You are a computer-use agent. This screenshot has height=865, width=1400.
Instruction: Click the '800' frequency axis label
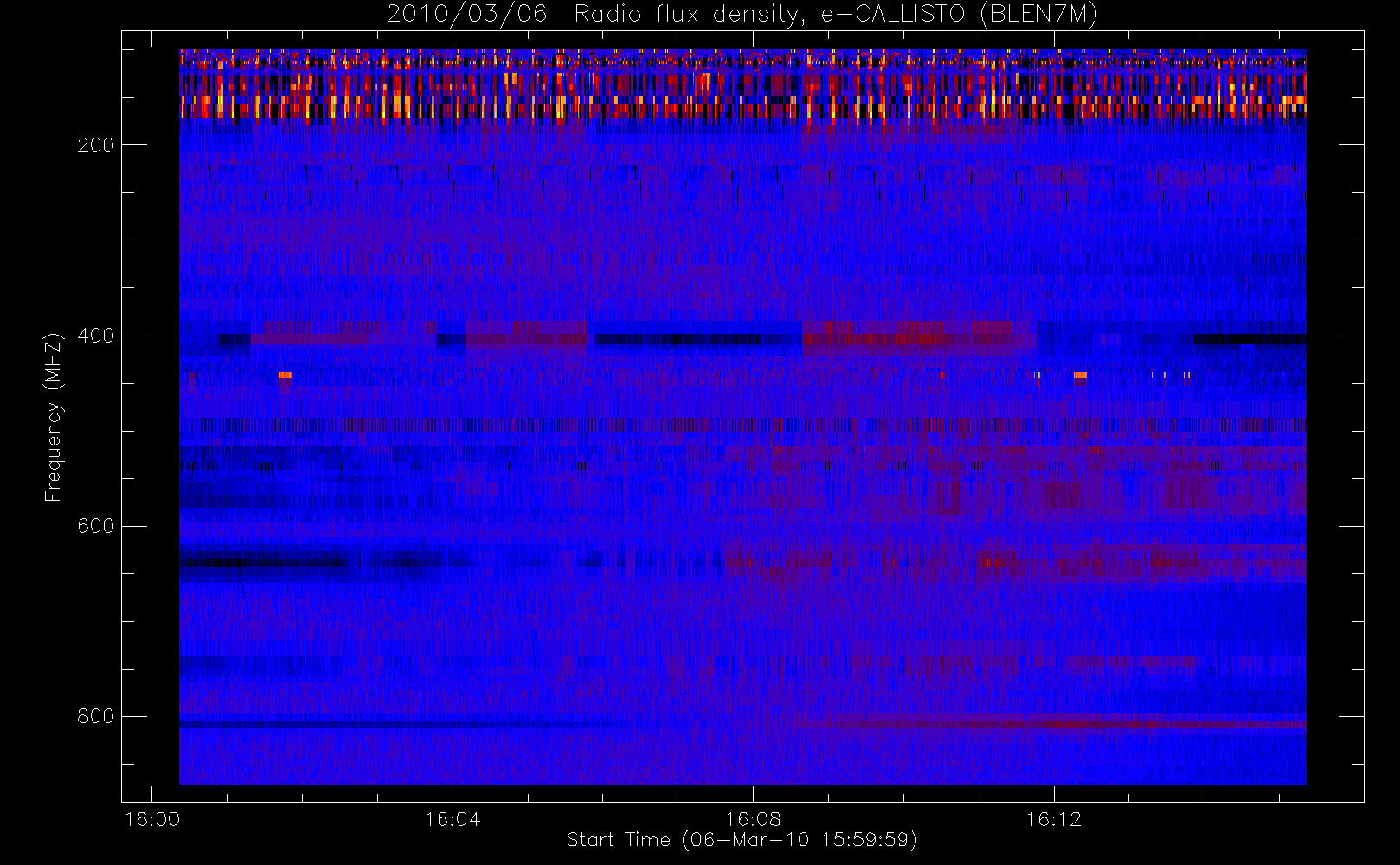click(x=95, y=716)
